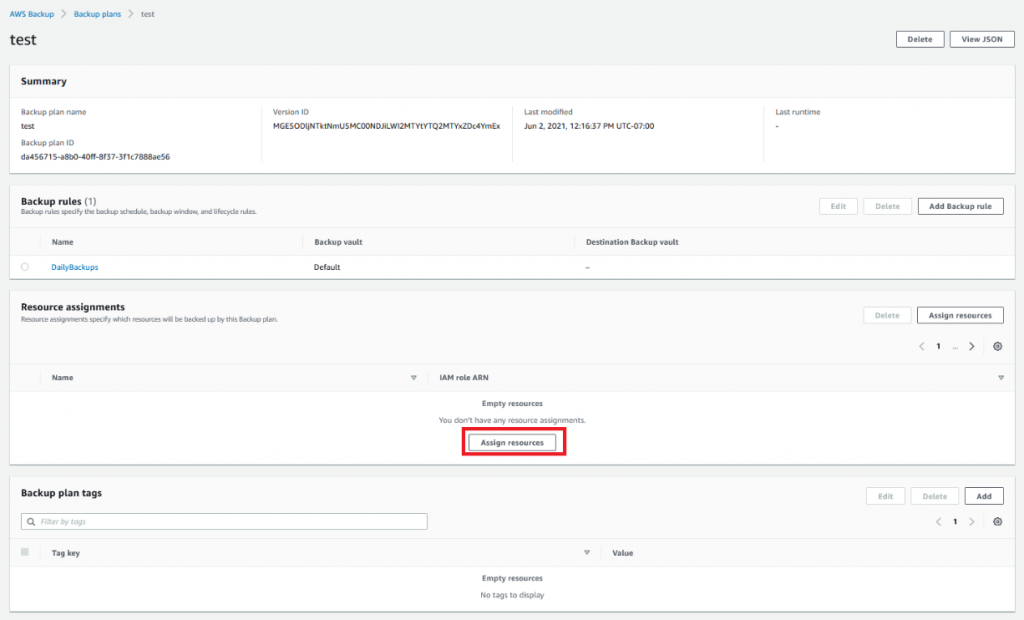
Task: Open the DailyBackups rule details
Action: click(74, 267)
